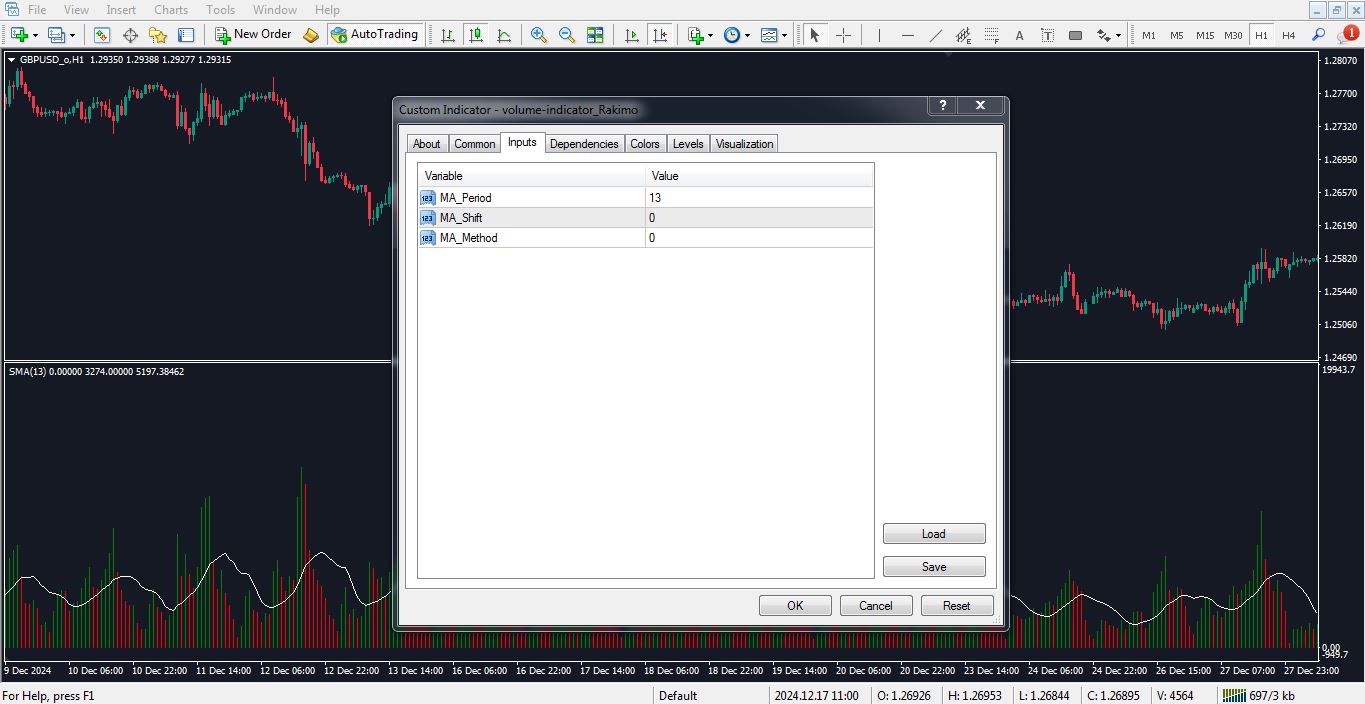Select the trendline drawing tool
This screenshot has width=1365, height=704.
pyautogui.click(x=935, y=35)
